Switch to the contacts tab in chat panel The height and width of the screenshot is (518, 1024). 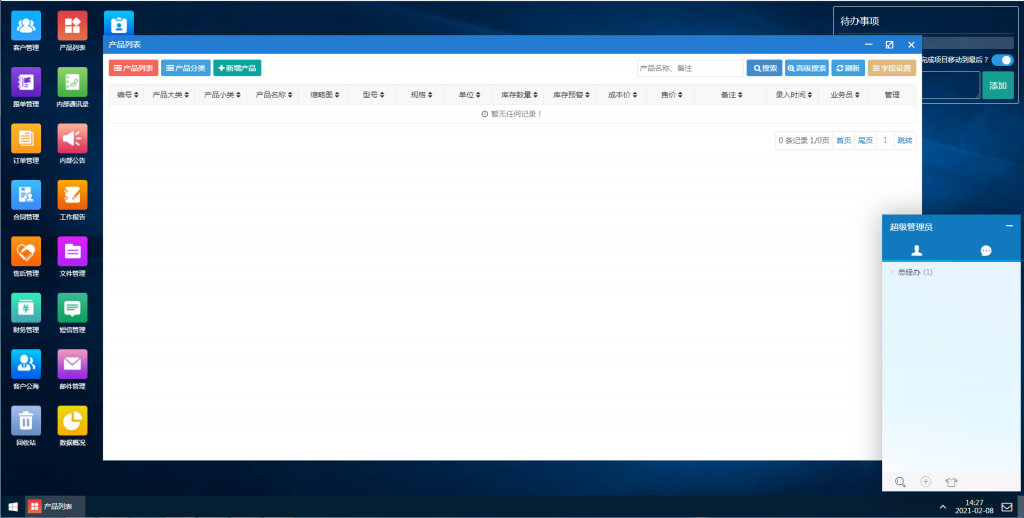coord(917,251)
